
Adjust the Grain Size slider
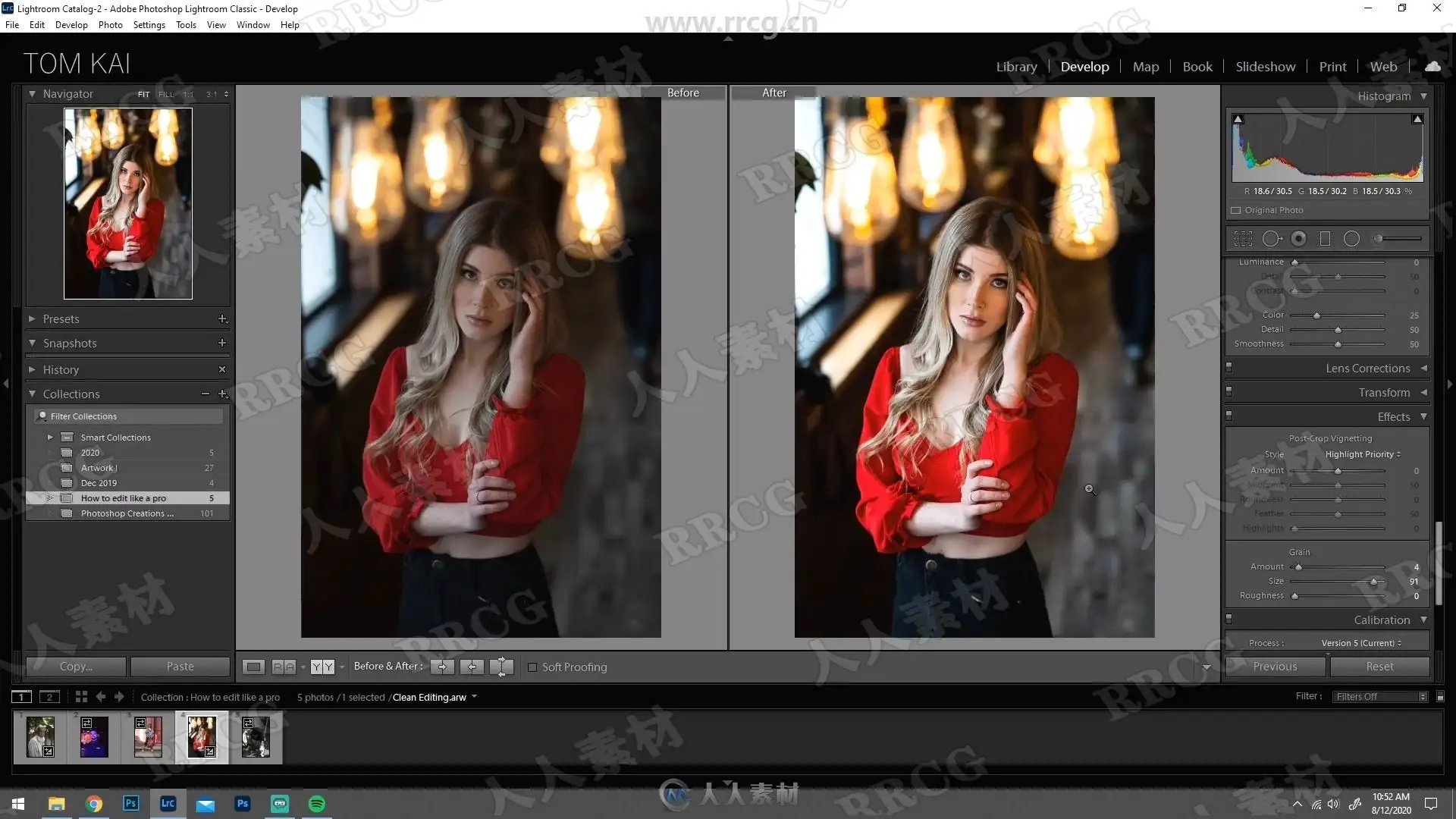pyautogui.click(x=1373, y=582)
